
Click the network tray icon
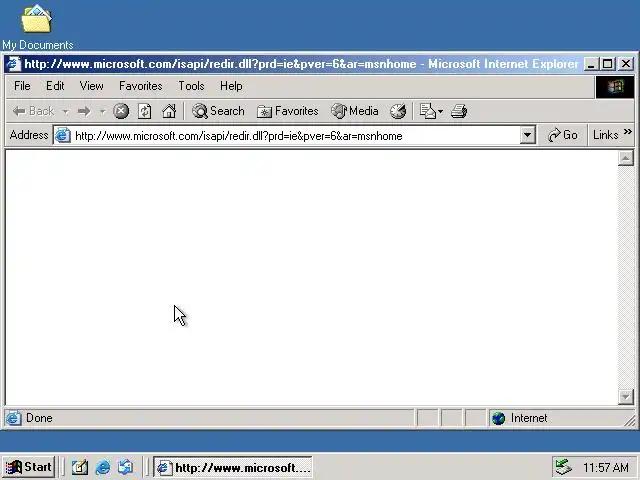pos(564,467)
